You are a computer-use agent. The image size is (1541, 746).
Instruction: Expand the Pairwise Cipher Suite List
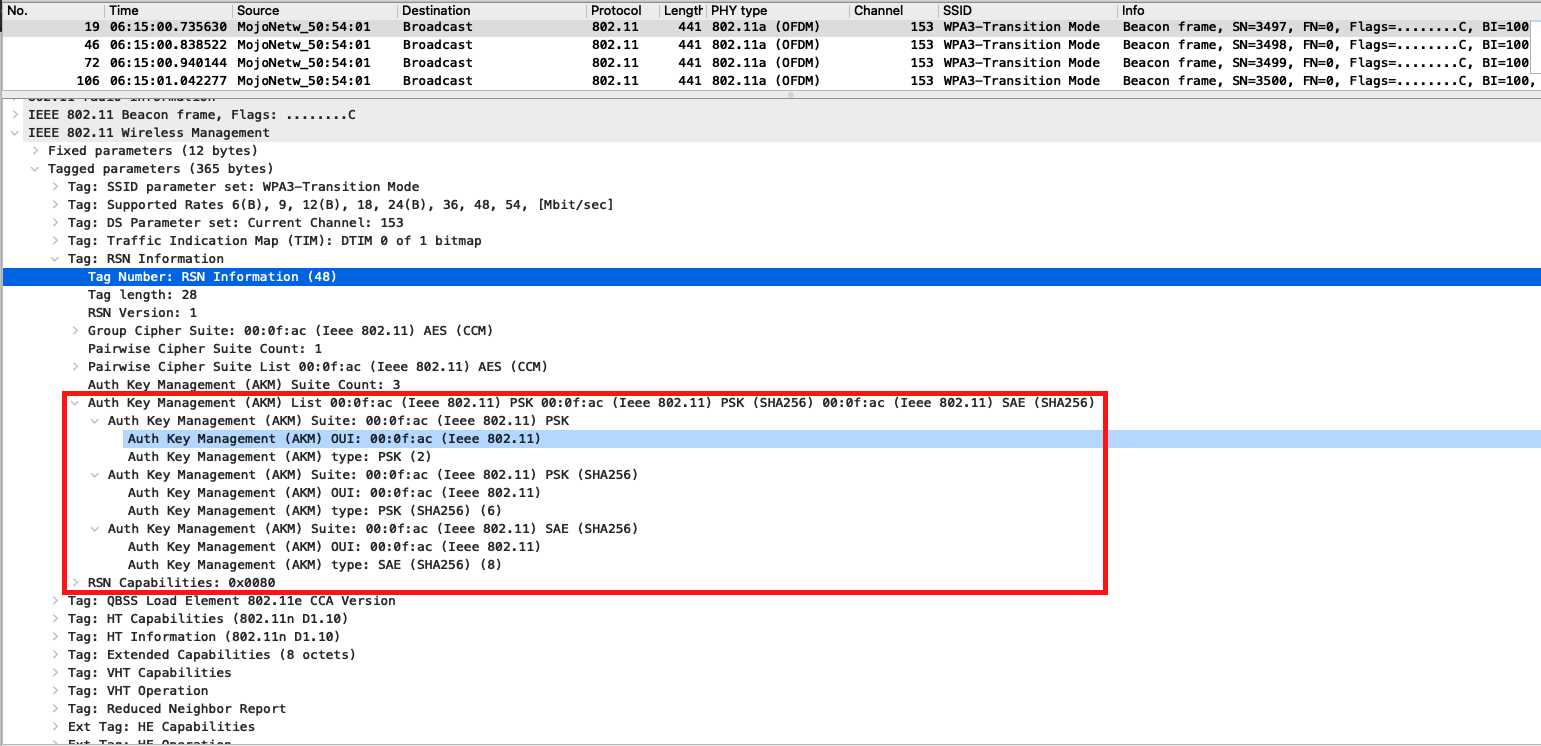click(75, 366)
